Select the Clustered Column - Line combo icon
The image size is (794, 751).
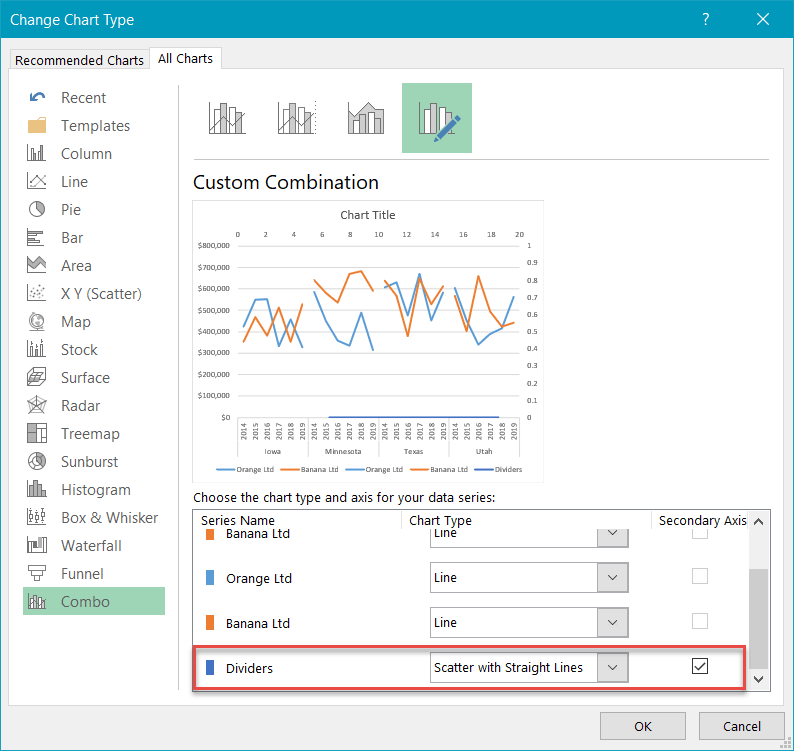point(227,118)
